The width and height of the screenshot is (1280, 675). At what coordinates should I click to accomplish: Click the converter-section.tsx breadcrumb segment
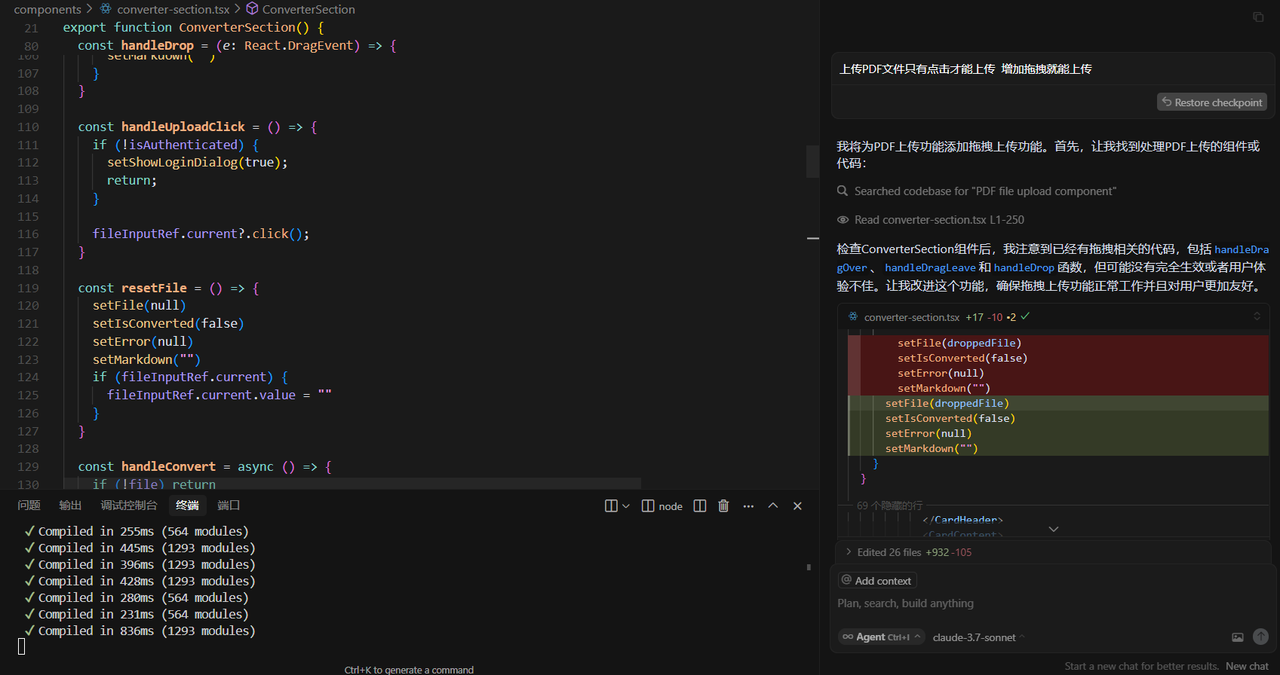pos(173,9)
